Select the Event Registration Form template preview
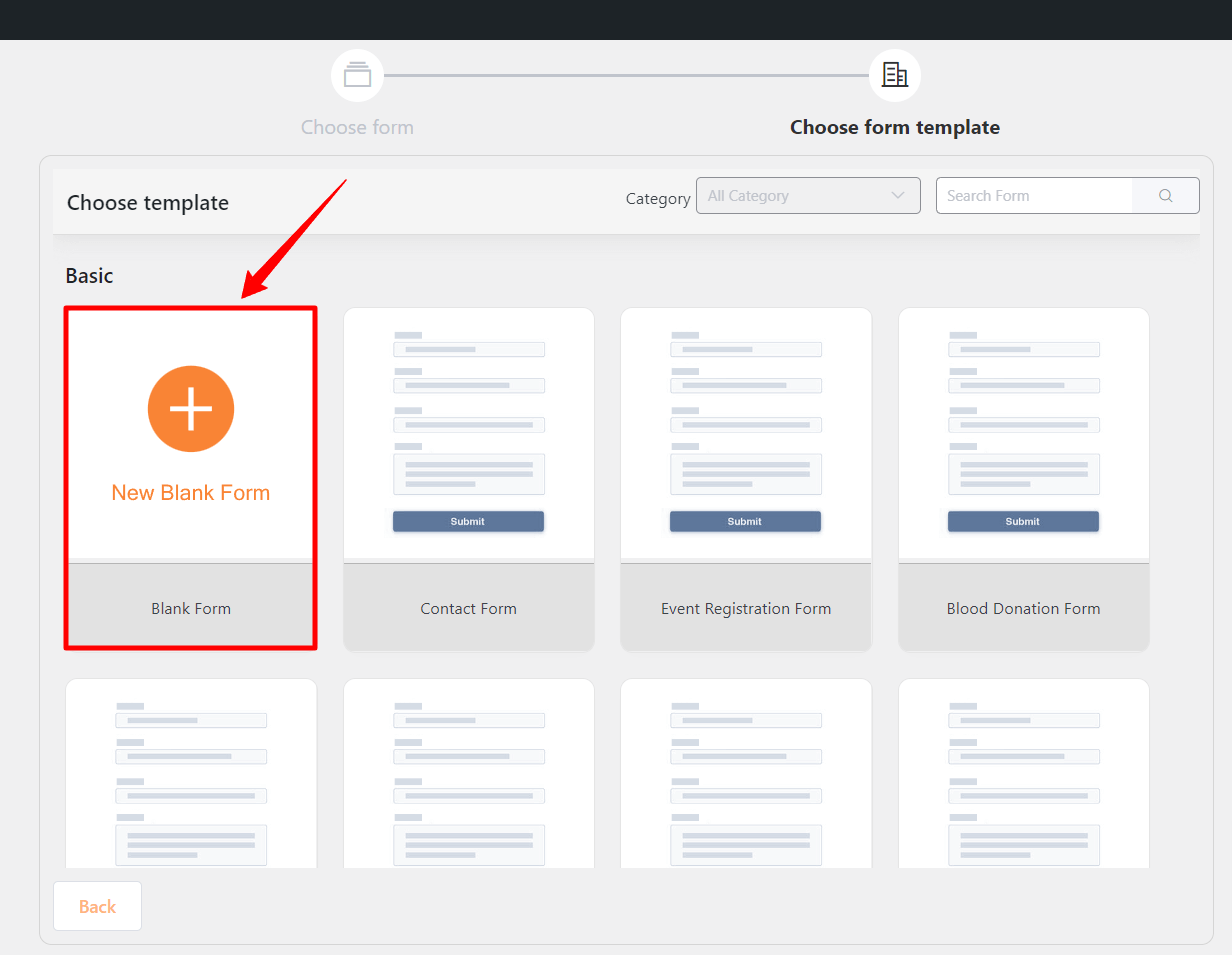1232x955 pixels. coord(746,433)
